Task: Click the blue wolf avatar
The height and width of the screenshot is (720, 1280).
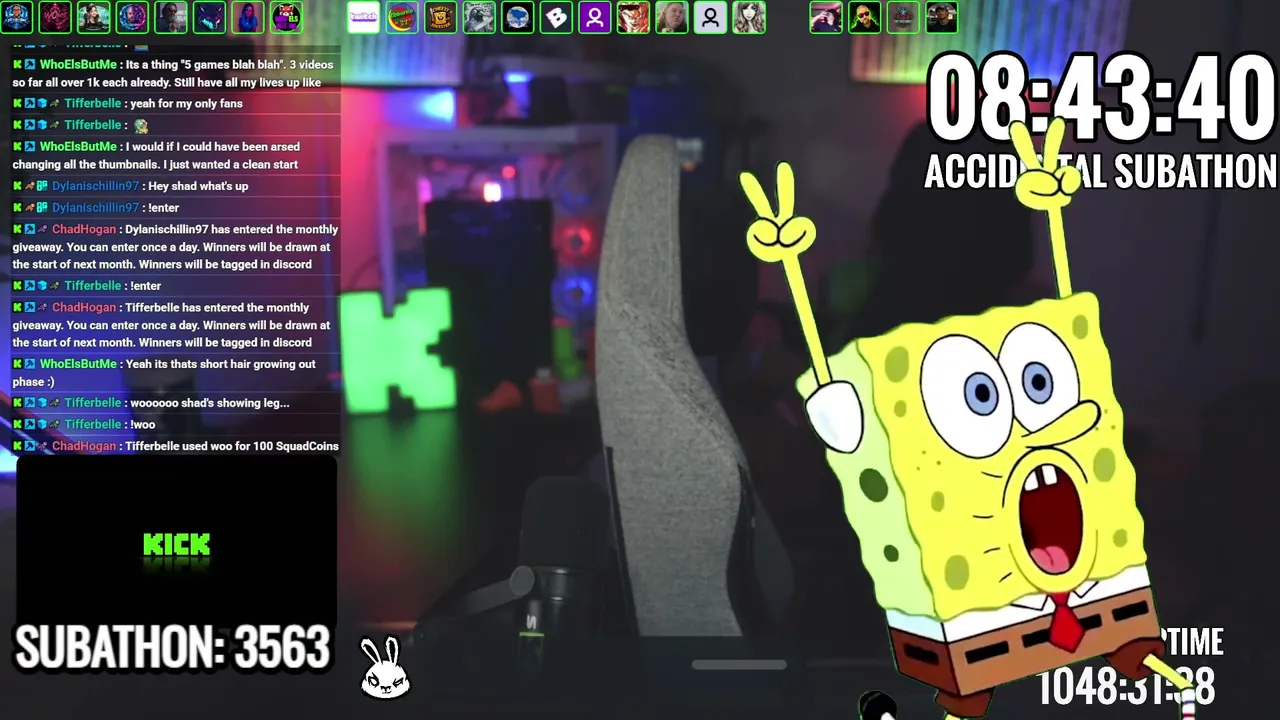Action: pos(209,17)
